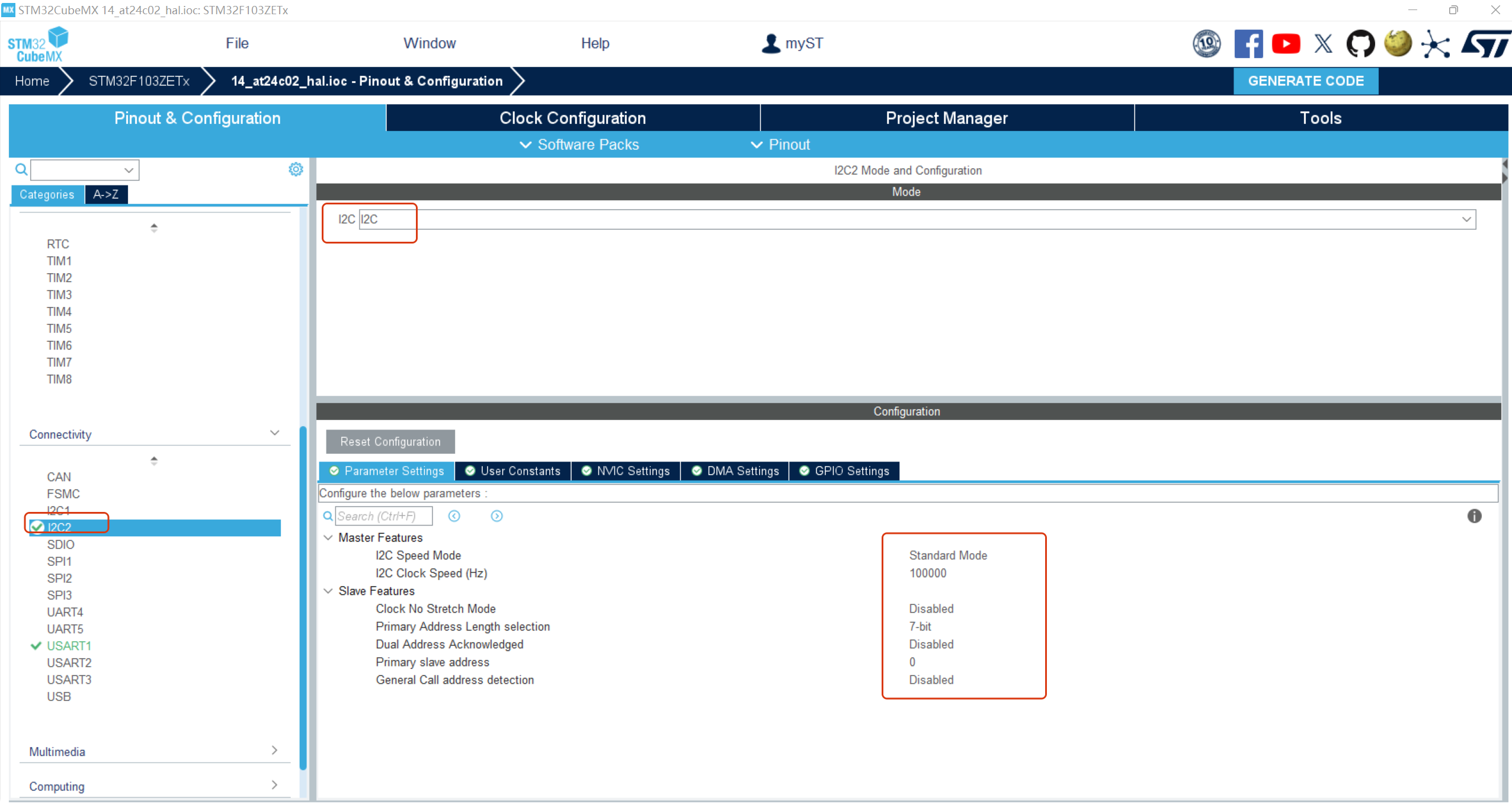Switch to Clock Configuration tab
The height and width of the screenshot is (807, 1512).
coord(573,118)
